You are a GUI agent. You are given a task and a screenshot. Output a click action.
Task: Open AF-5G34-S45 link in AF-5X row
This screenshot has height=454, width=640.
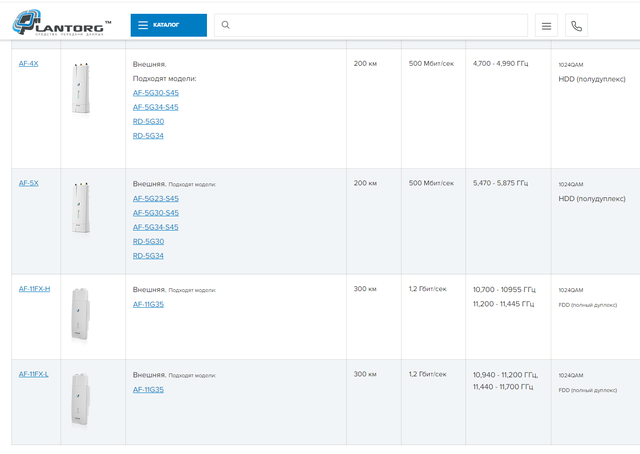[x=156, y=227]
